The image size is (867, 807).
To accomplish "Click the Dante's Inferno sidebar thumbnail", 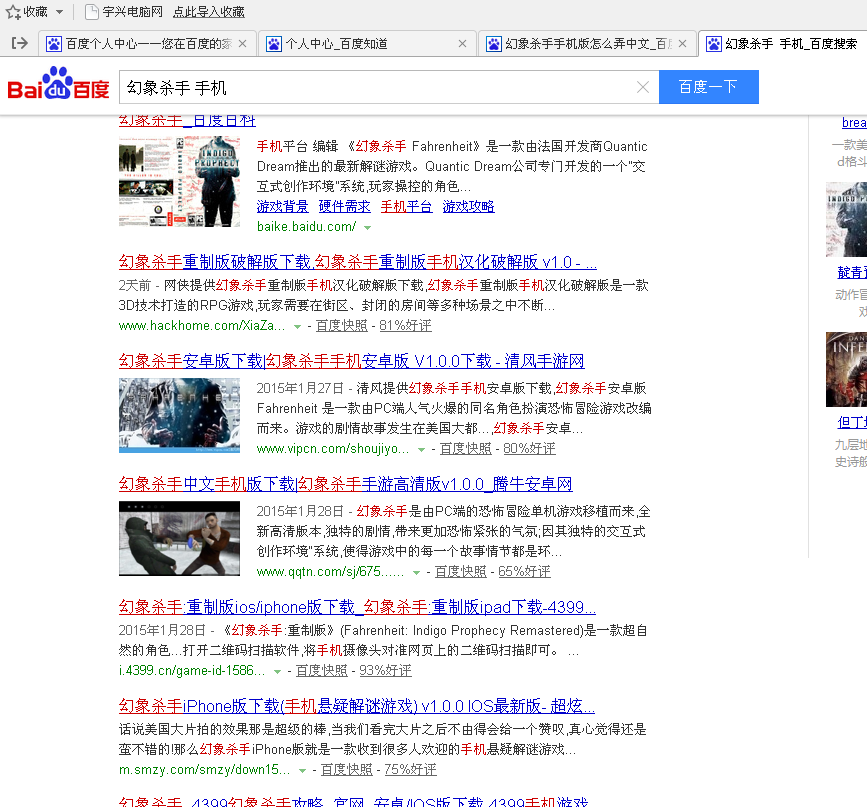I will point(847,369).
